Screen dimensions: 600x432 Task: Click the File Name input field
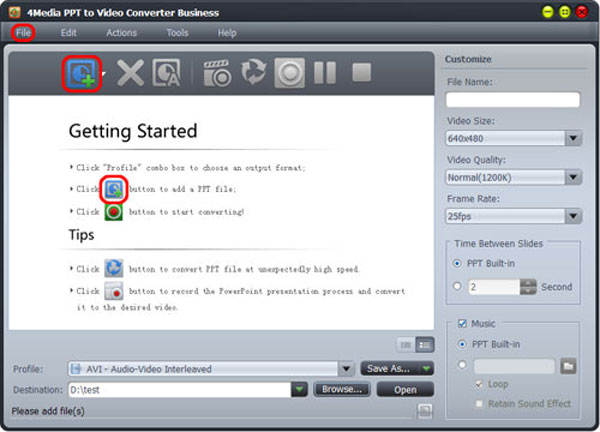[513, 100]
